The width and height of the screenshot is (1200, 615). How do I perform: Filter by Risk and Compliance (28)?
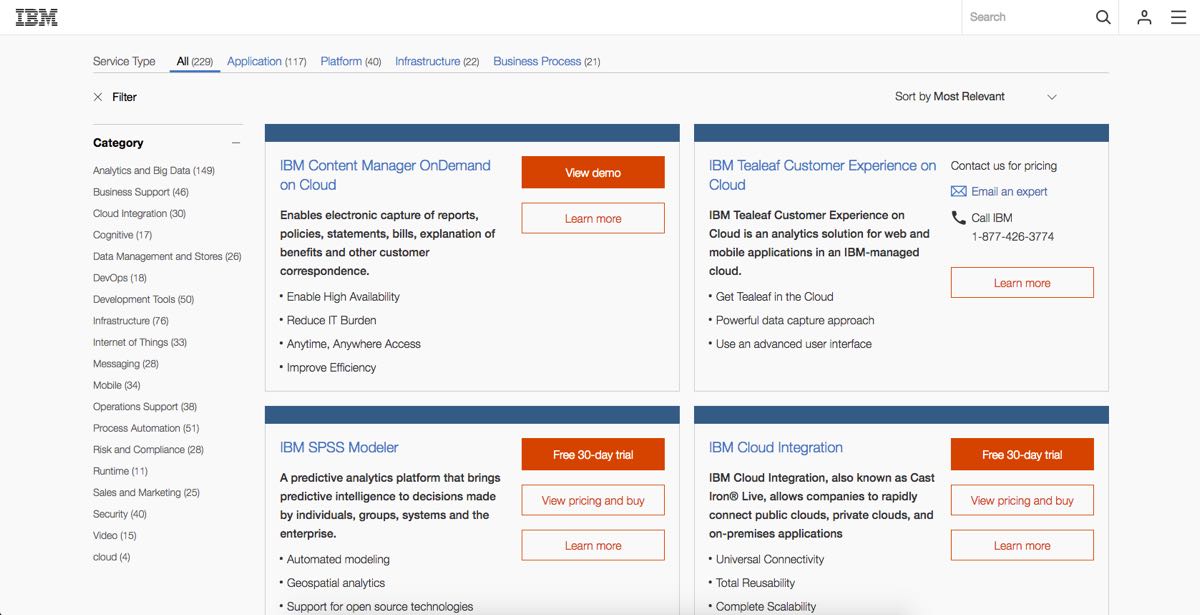(148, 450)
